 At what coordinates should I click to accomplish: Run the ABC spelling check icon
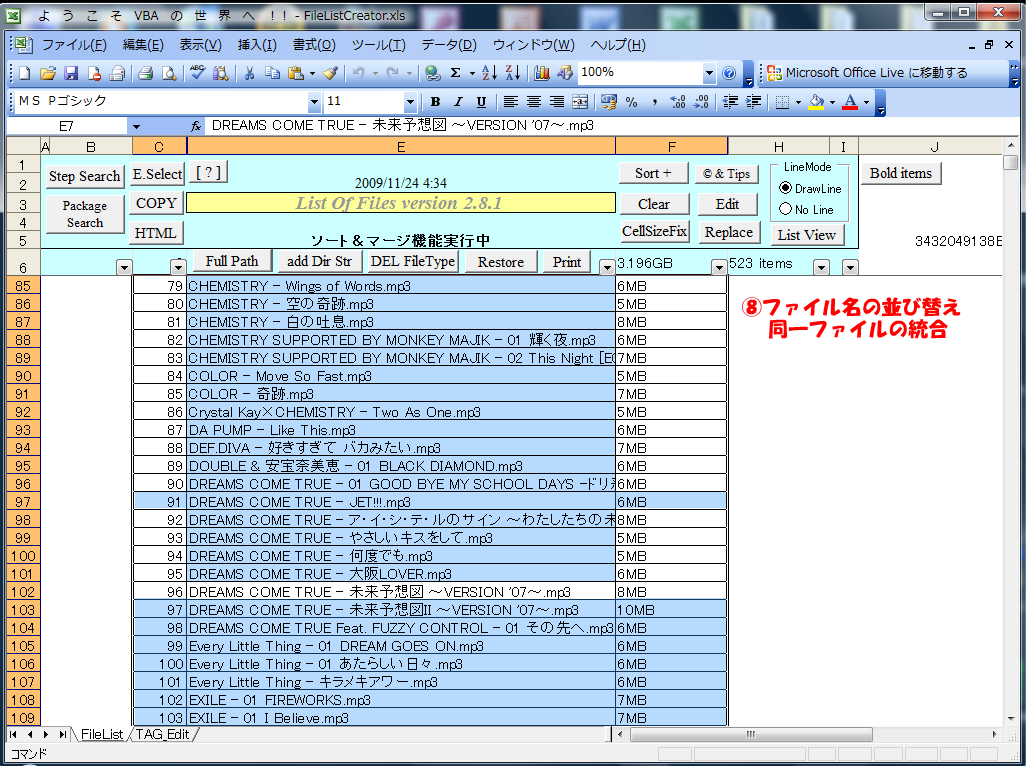[x=197, y=73]
